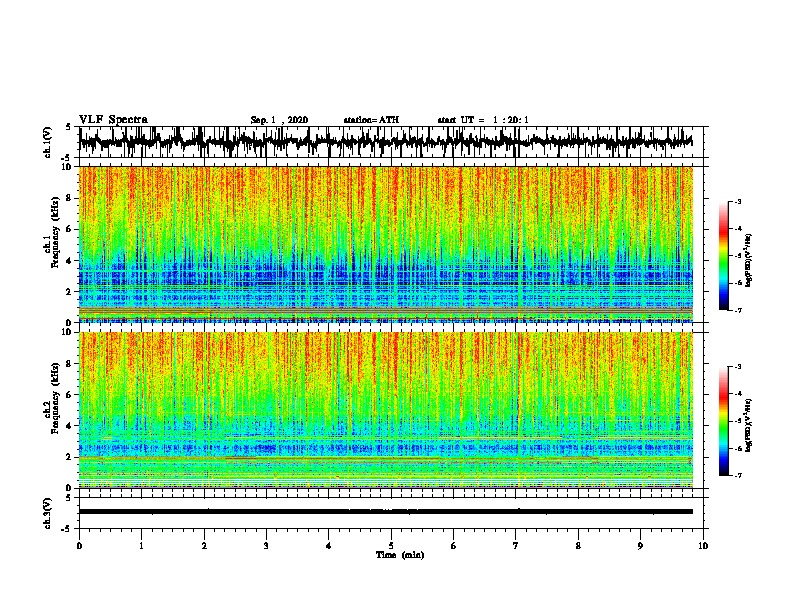Select the "start UT = 1:20:1" text
792x612 pixels.
[x=483, y=120]
